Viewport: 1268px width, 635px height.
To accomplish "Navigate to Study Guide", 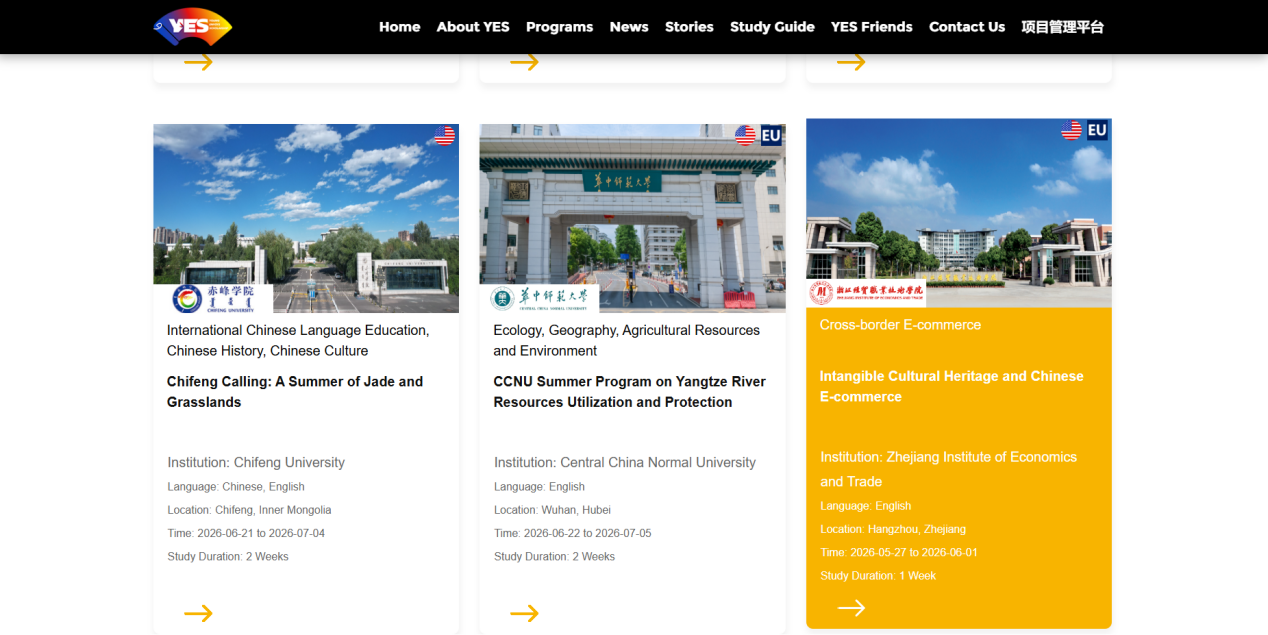I will click(772, 27).
